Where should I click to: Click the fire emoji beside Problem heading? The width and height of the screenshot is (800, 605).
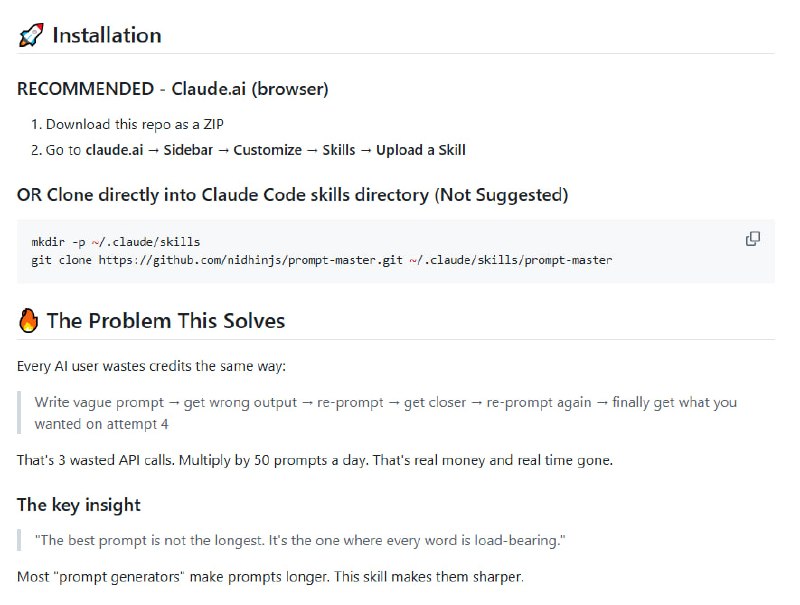[29, 321]
